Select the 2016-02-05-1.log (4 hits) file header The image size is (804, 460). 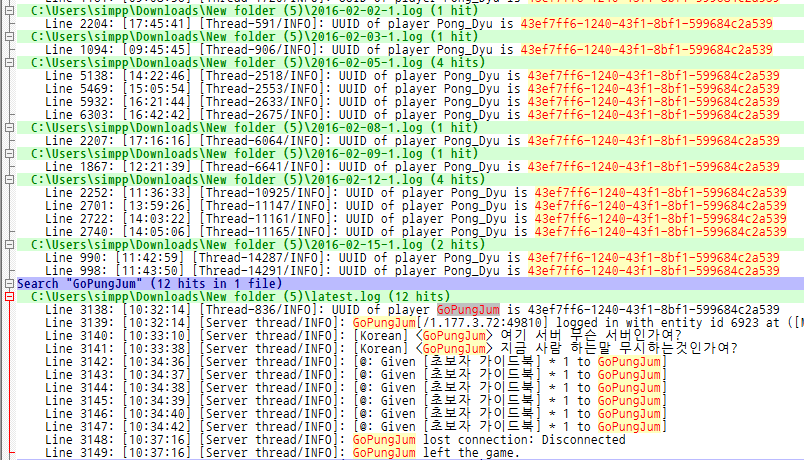[410, 63]
